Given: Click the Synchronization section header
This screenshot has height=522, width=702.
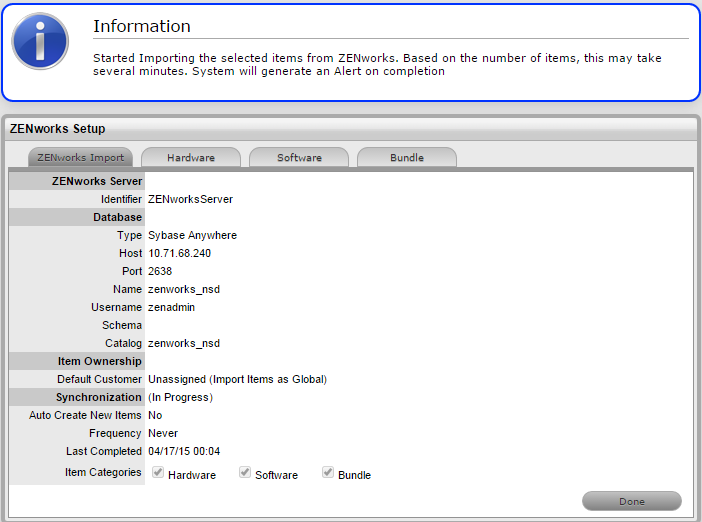Looking at the screenshot, I should click(x=98, y=397).
